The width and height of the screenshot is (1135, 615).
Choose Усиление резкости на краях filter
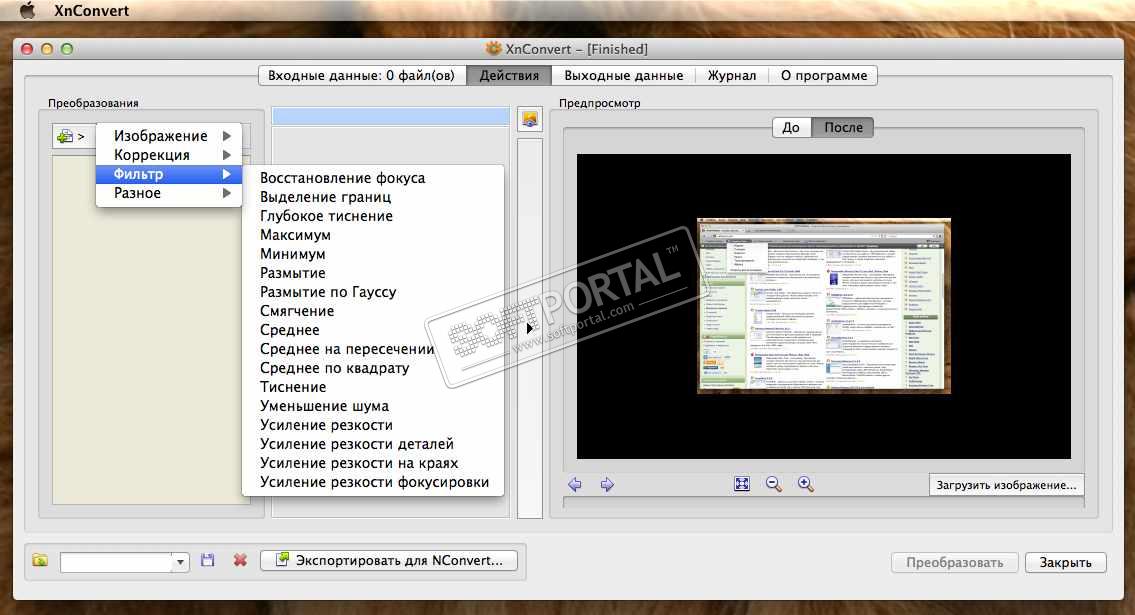(x=373, y=463)
